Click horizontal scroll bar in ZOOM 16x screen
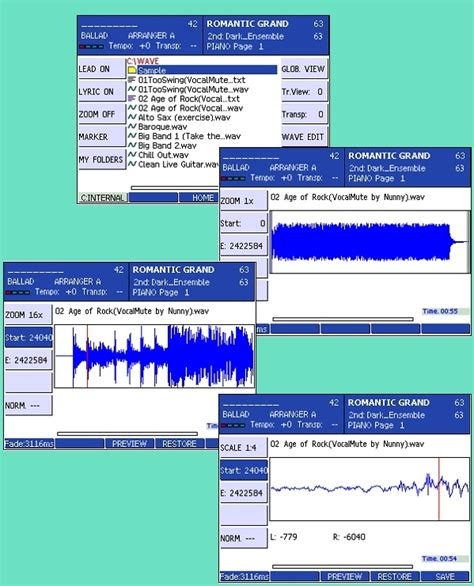Viewport: 474px width, 586px height. click(127, 434)
